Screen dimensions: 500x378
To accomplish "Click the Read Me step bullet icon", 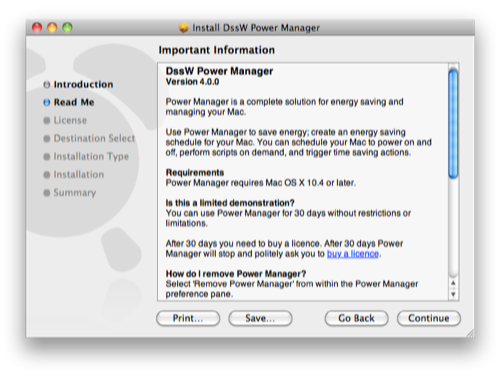I will 47,102.
